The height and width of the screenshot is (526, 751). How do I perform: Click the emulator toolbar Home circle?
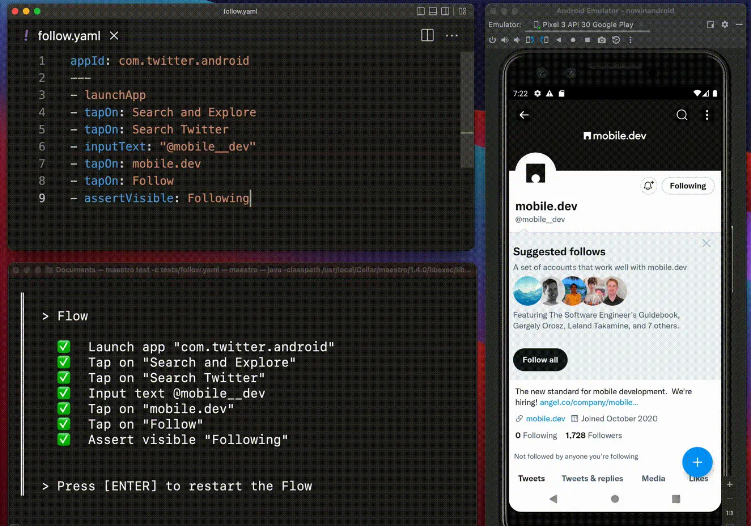click(x=573, y=40)
